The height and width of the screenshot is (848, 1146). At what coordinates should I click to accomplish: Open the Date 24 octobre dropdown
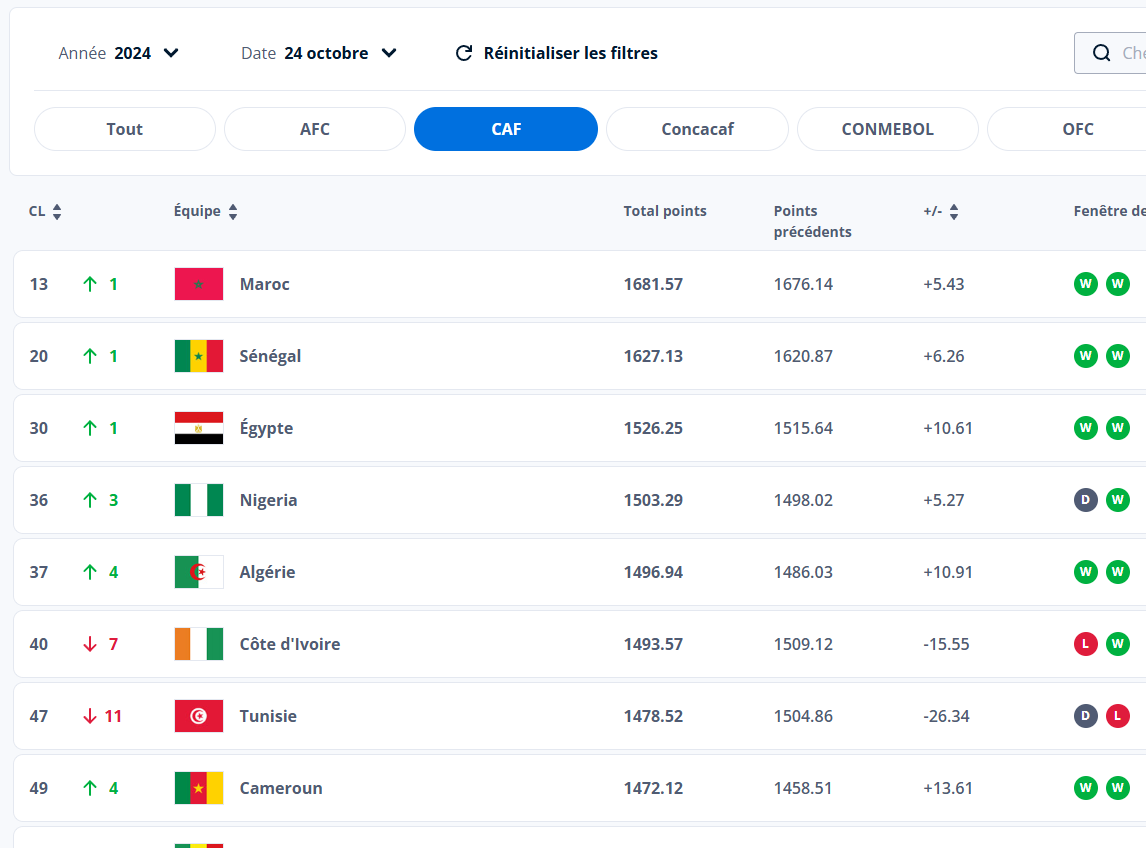(319, 53)
